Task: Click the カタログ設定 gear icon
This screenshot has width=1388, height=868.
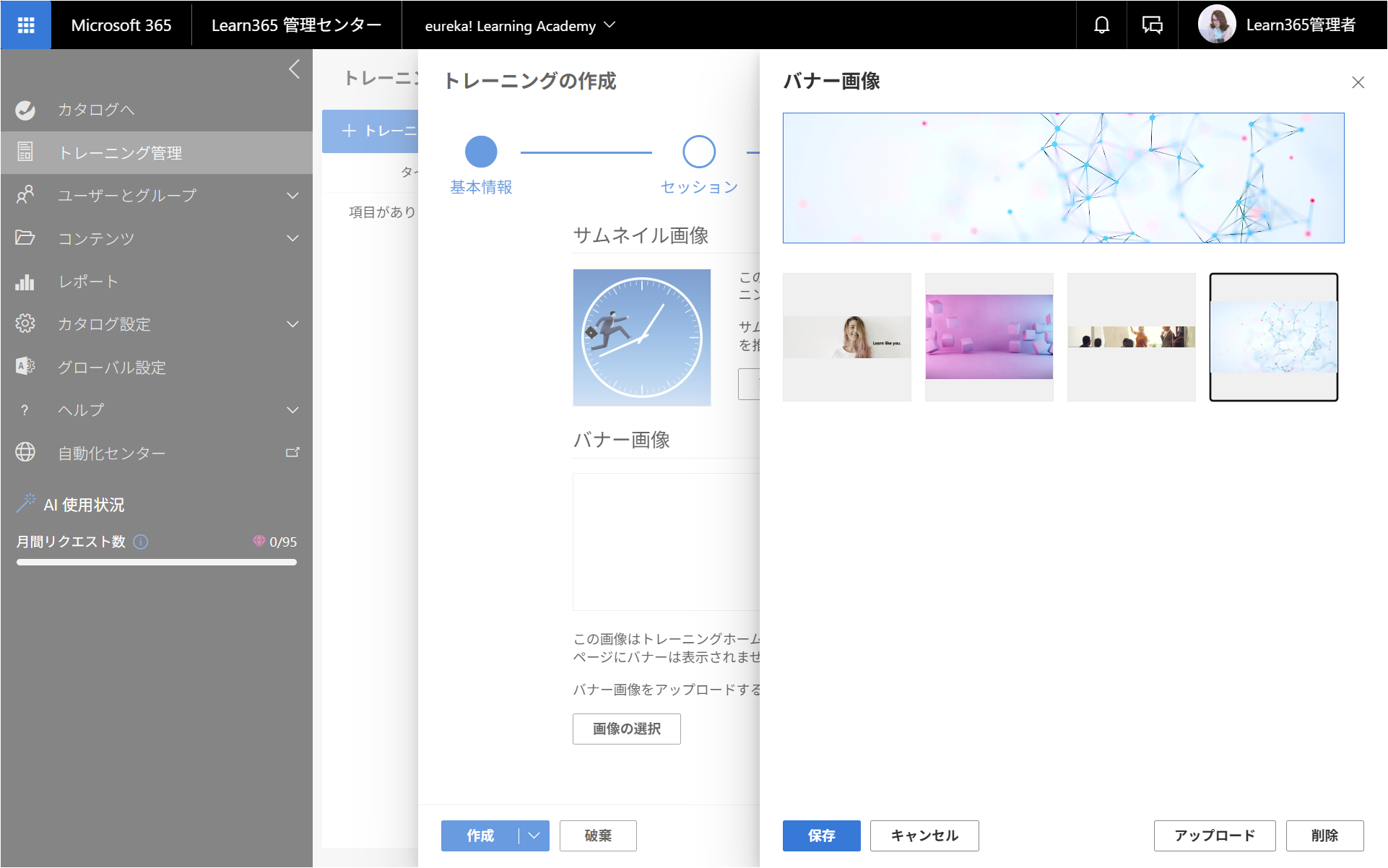Action: click(x=25, y=324)
